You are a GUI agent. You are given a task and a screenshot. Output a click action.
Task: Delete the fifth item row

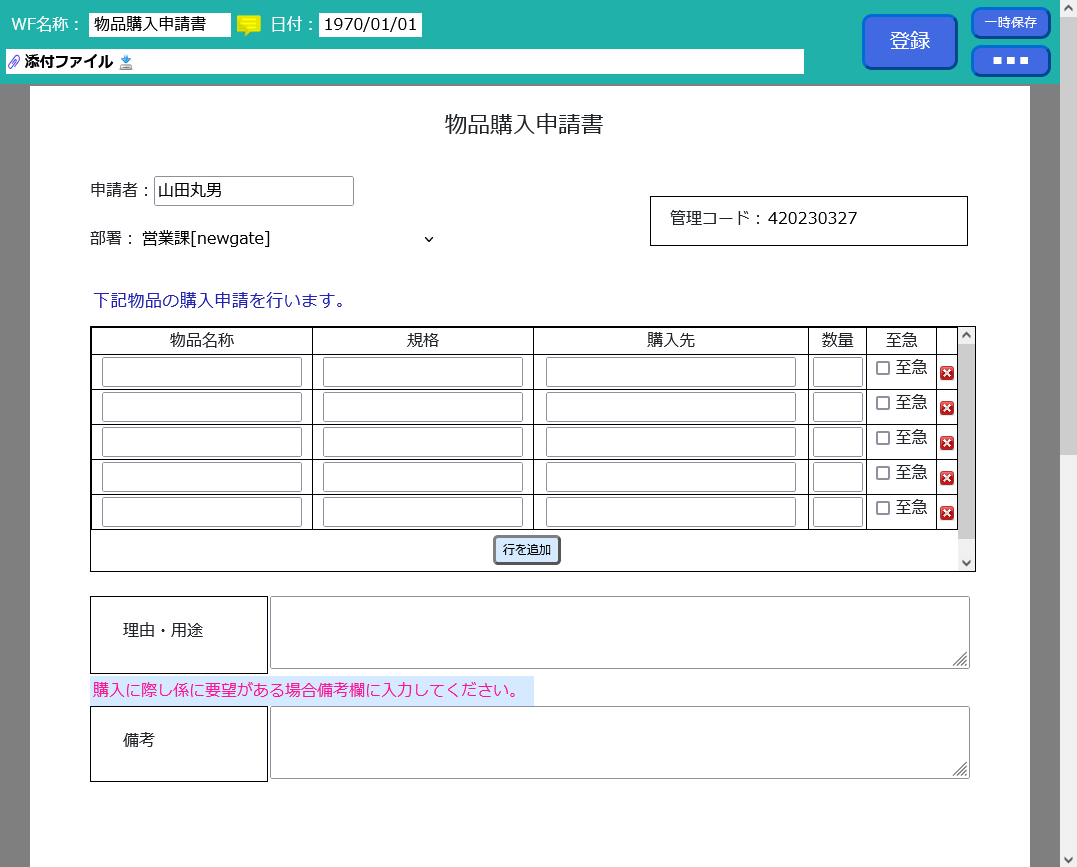coord(947,513)
